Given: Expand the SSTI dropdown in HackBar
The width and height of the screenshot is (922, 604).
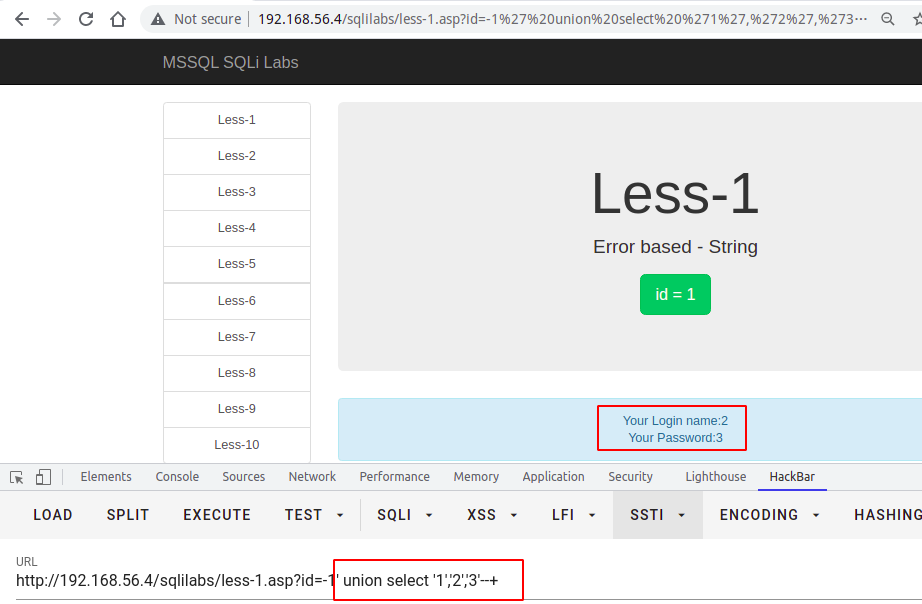Looking at the screenshot, I should tap(658, 515).
